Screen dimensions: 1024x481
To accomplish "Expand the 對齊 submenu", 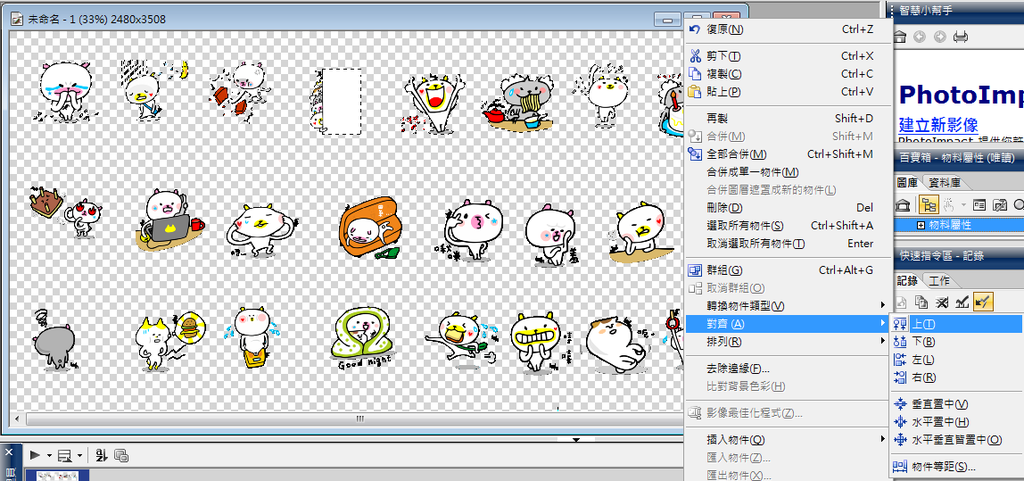I will (x=788, y=324).
